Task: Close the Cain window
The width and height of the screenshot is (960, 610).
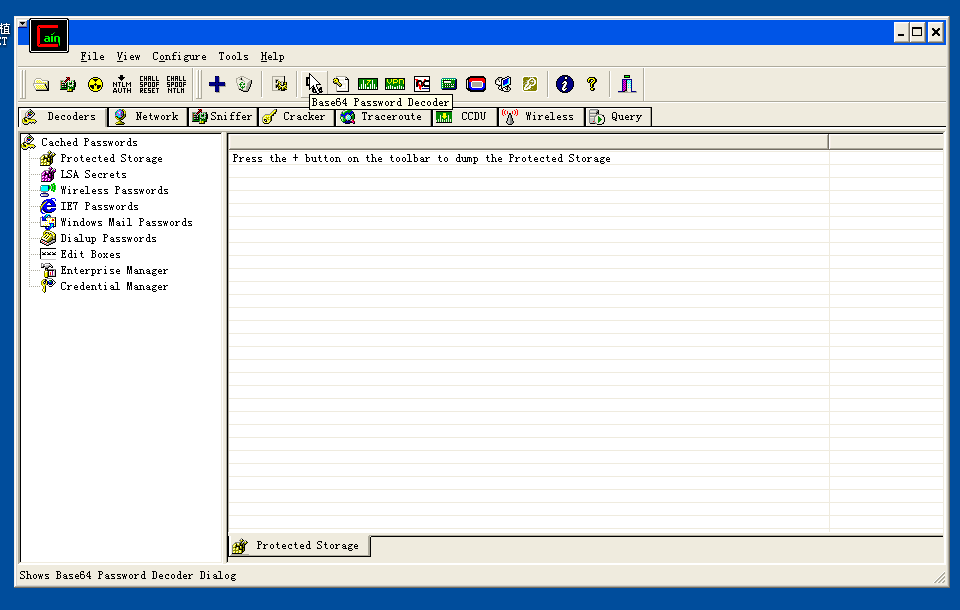Action: pos(936,32)
